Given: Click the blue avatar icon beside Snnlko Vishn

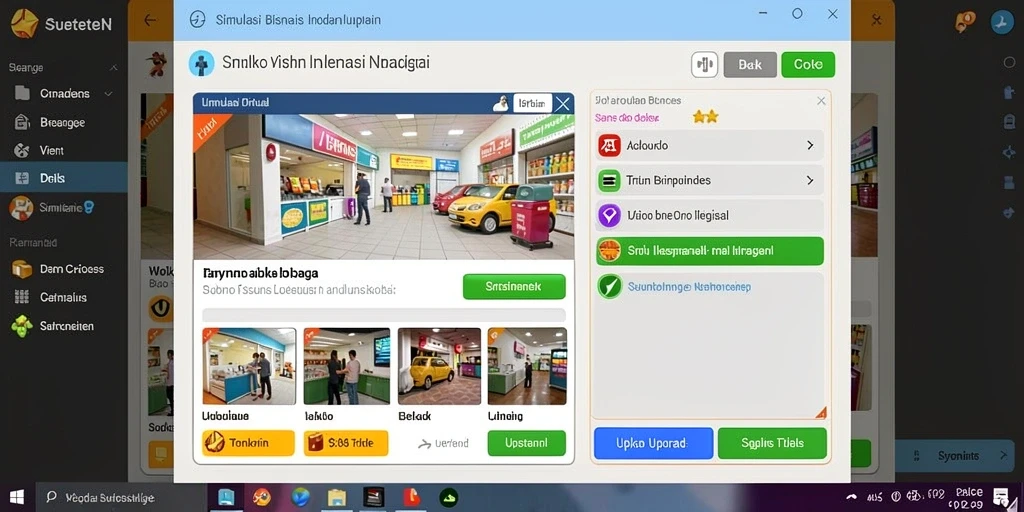Looking at the screenshot, I should click(201, 63).
